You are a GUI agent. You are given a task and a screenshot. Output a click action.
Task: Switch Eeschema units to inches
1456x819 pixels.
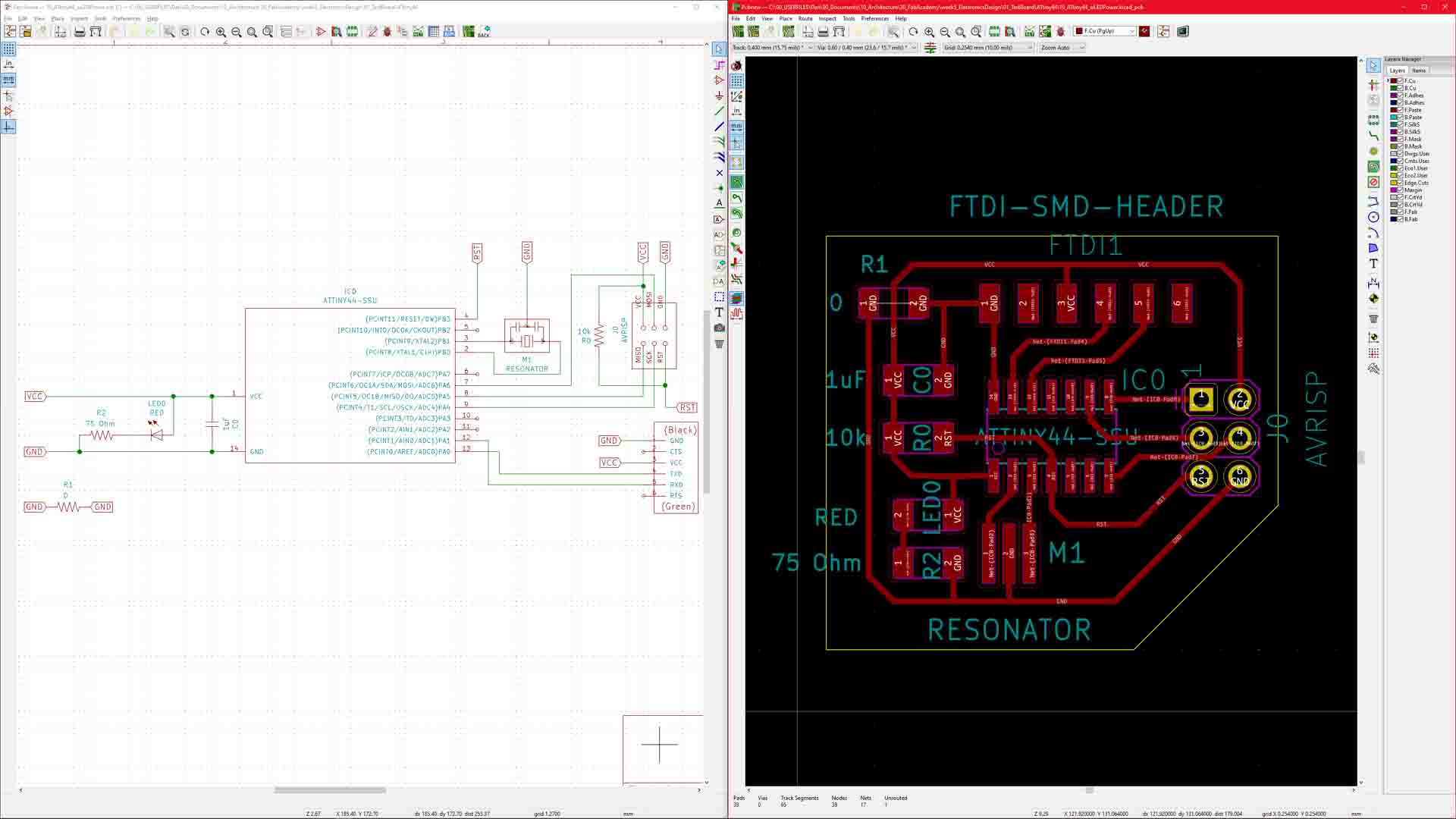8,64
